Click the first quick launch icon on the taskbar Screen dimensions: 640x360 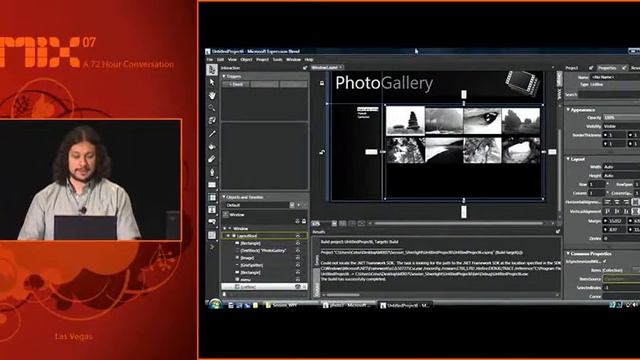[x=231, y=305]
